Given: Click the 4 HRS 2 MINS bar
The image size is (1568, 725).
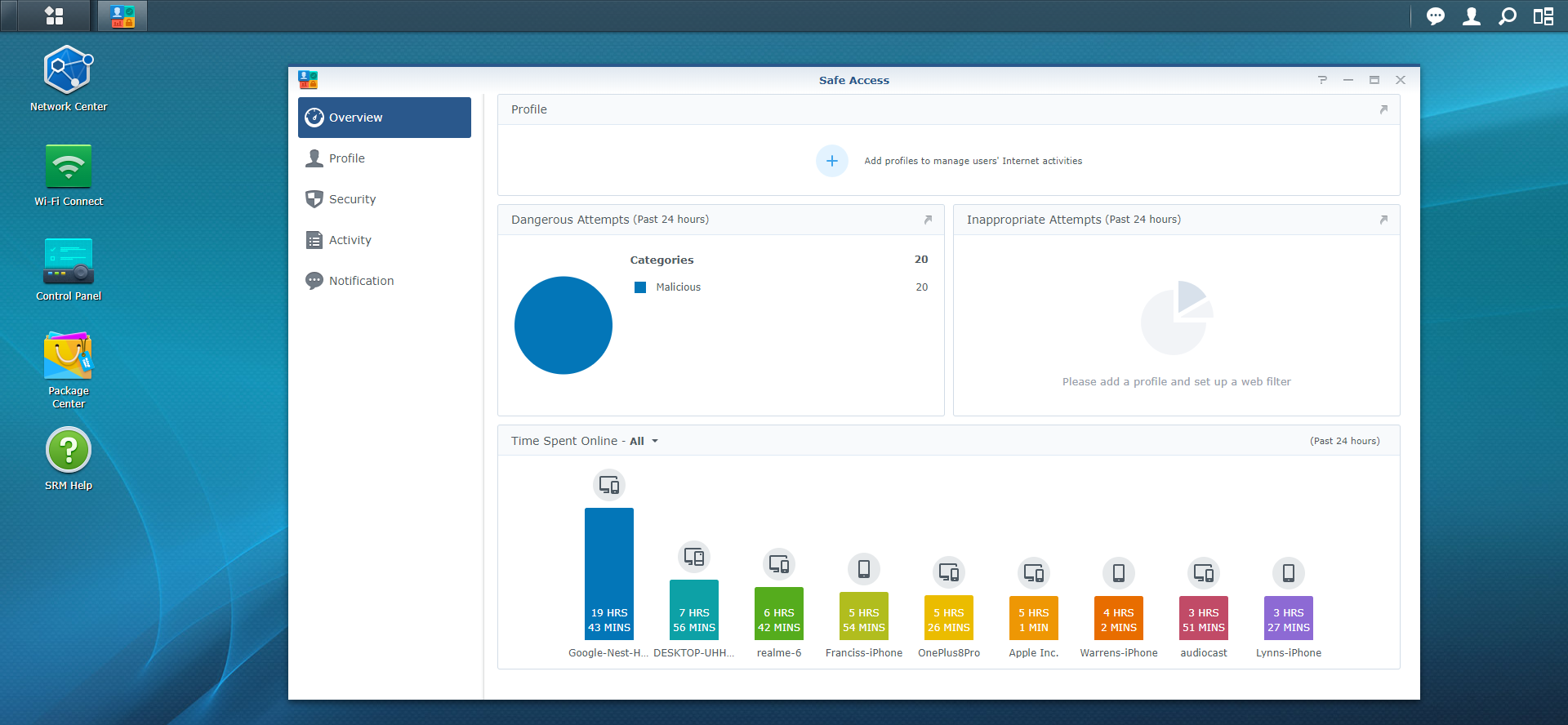Looking at the screenshot, I should click(x=1119, y=618).
